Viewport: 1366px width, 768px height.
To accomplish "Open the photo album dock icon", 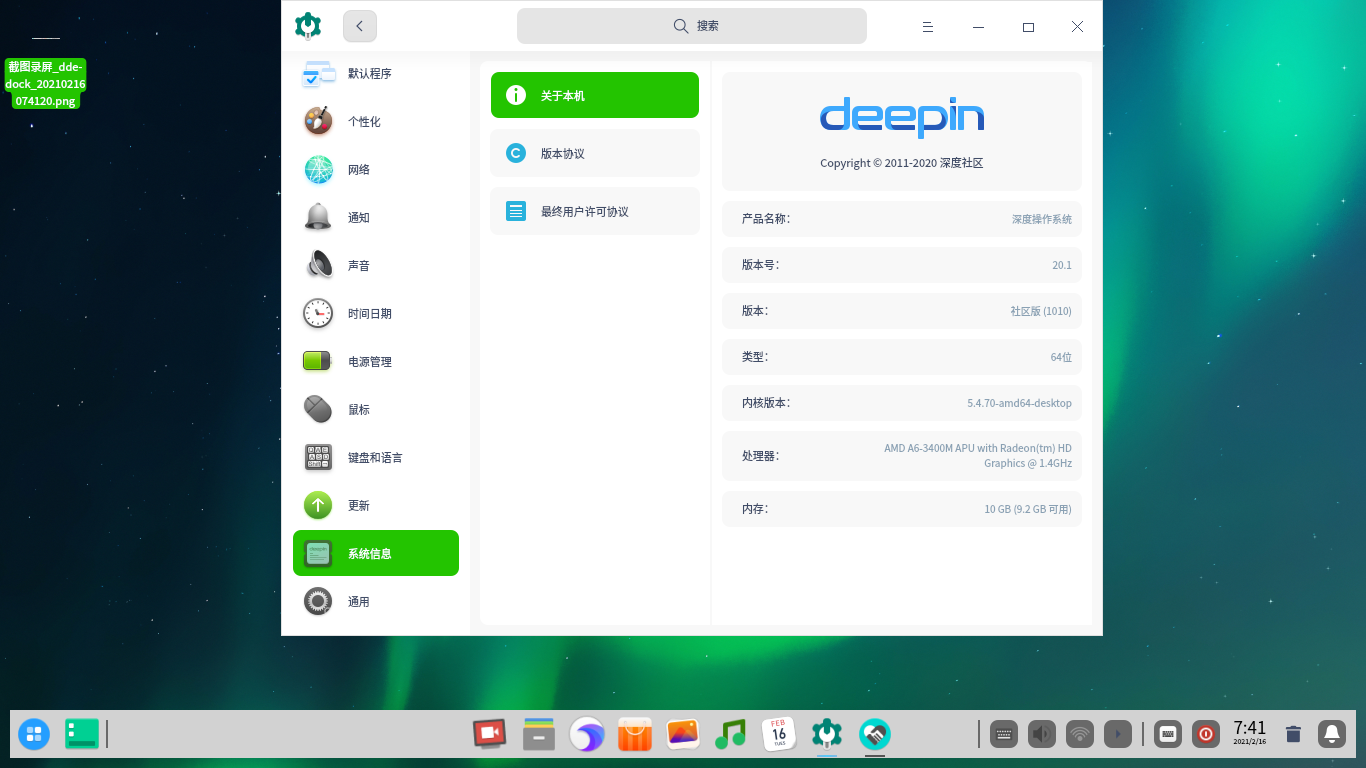I will (683, 734).
